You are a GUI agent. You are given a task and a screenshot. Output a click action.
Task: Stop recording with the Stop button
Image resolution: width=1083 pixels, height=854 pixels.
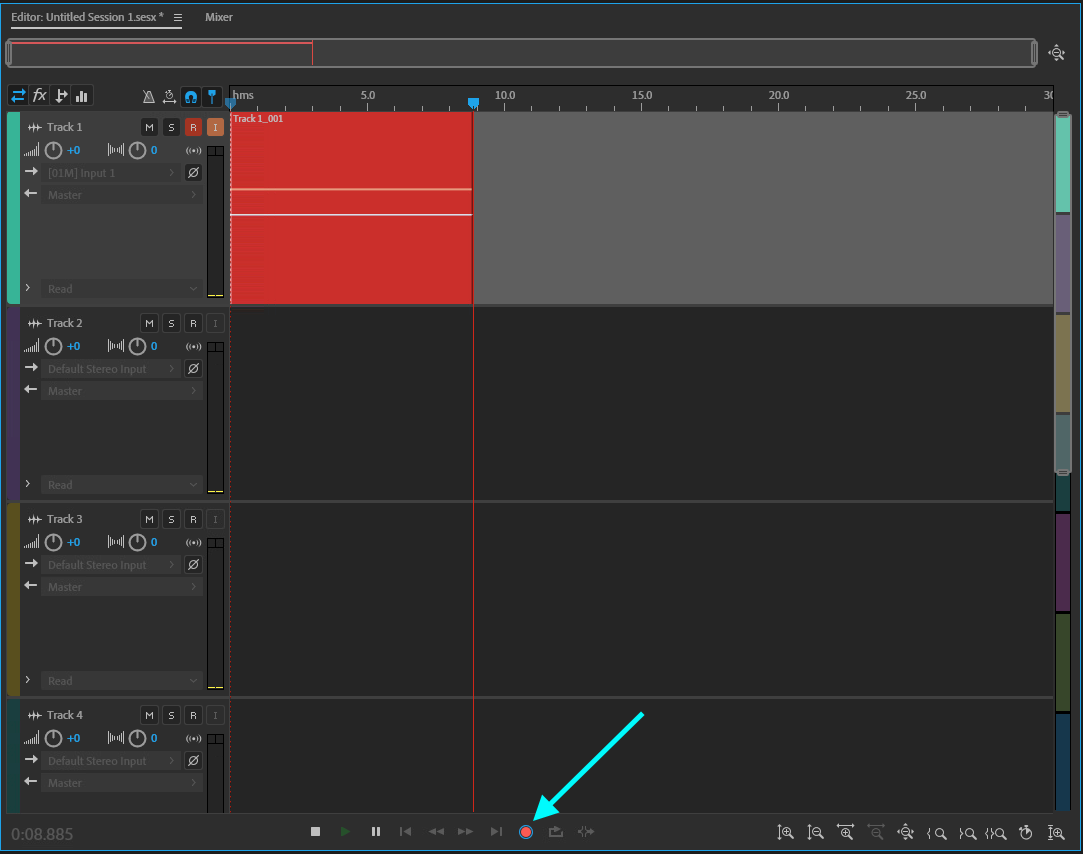point(316,831)
